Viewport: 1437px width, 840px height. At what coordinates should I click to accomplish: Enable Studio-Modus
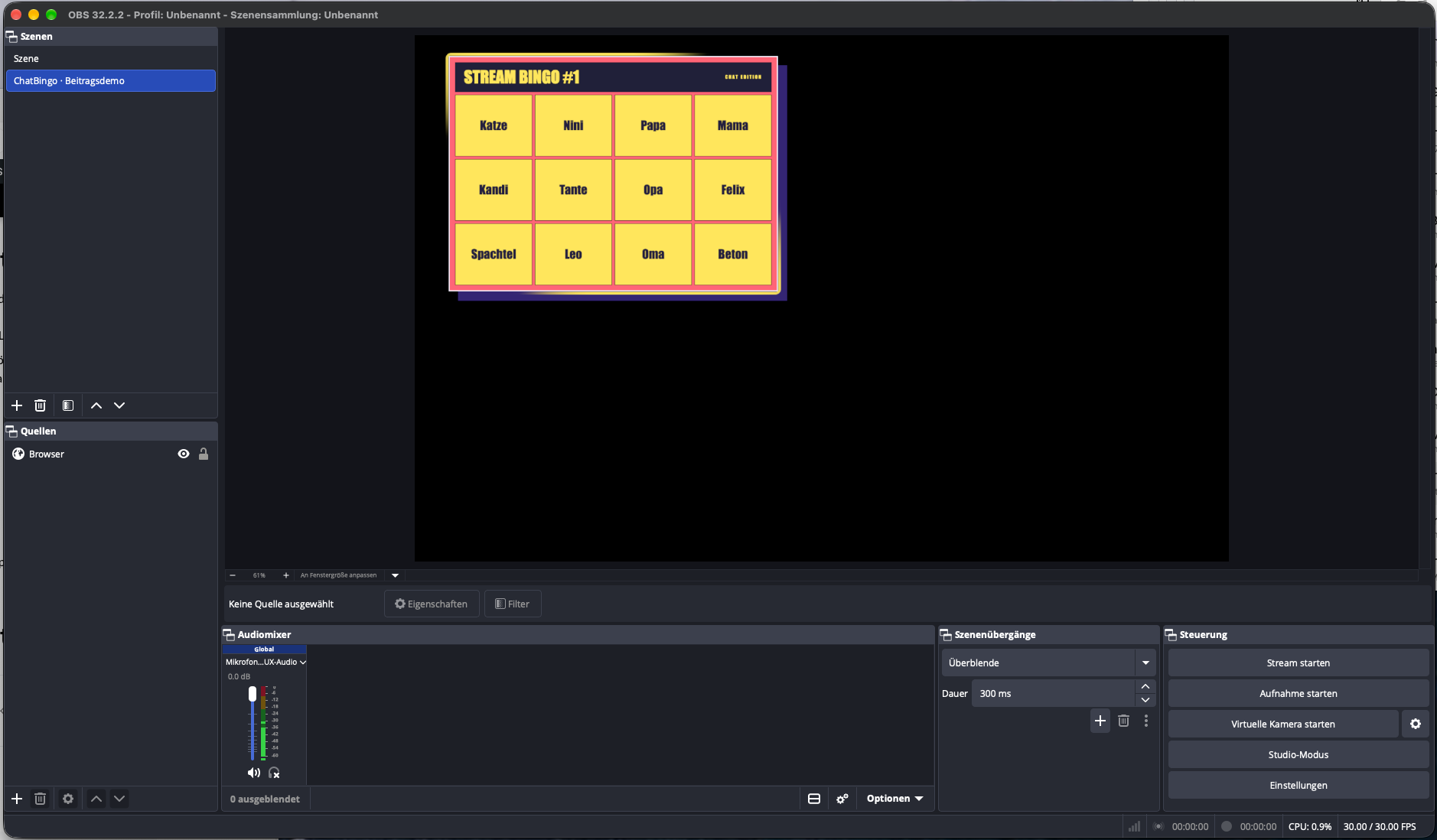[x=1299, y=754]
